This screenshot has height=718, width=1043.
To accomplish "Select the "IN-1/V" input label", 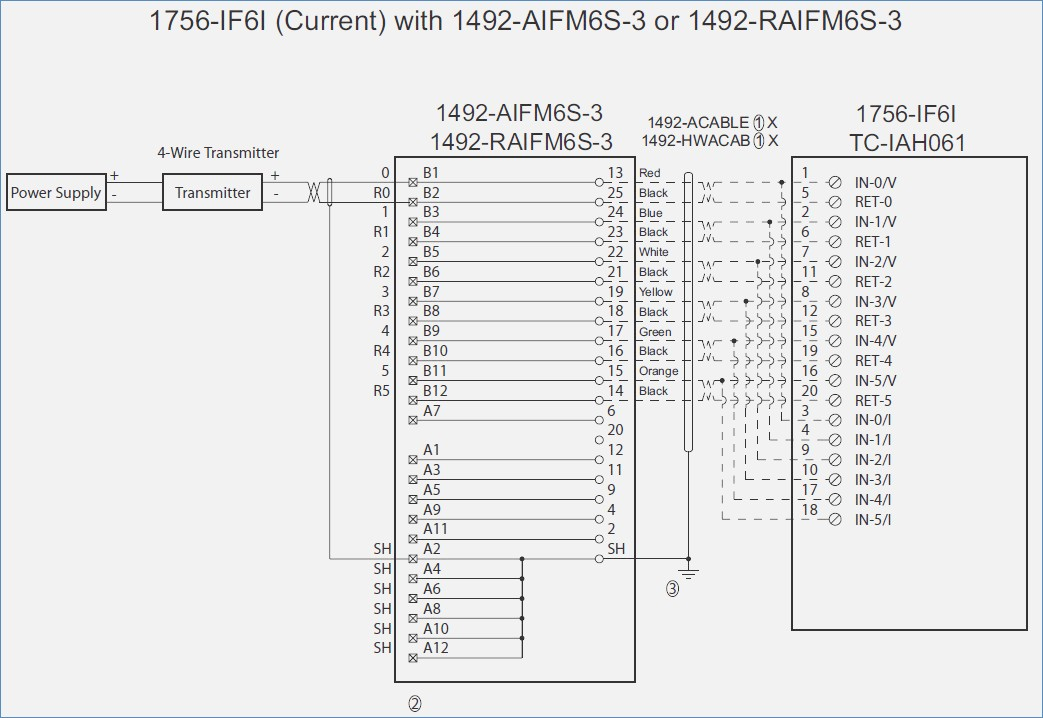I will [875, 222].
